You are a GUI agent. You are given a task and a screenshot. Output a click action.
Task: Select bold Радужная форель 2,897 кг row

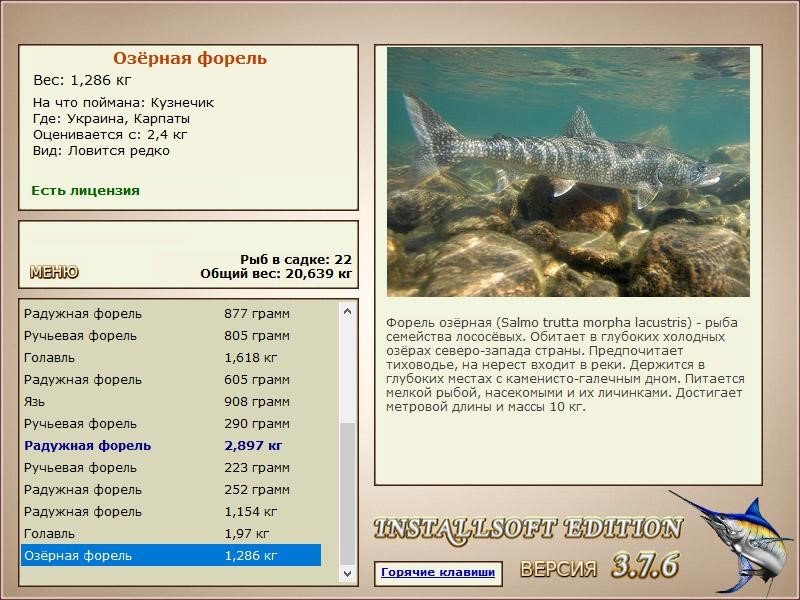point(171,445)
